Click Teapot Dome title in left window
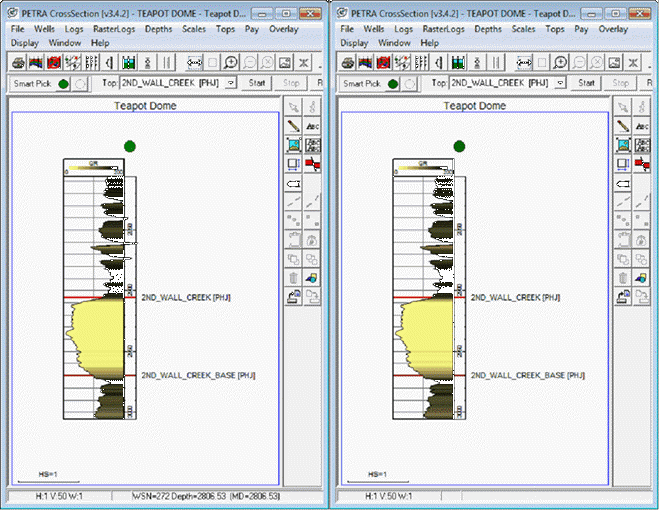Image resolution: width=659 pixels, height=510 pixels. (145, 106)
